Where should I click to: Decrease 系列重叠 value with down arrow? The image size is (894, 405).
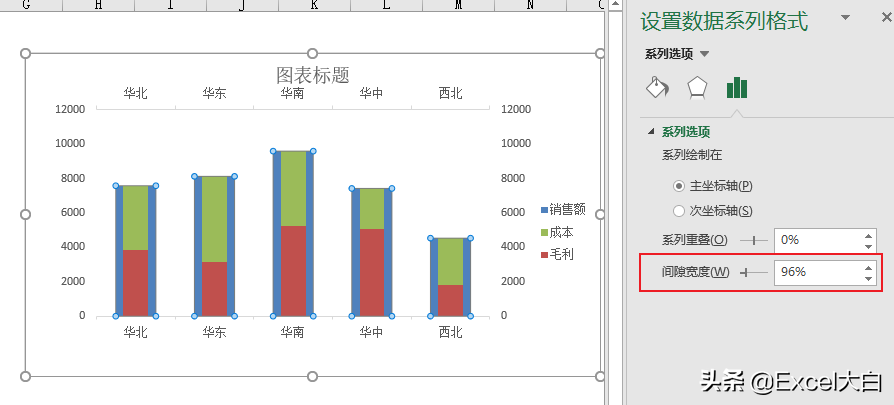(868, 246)
